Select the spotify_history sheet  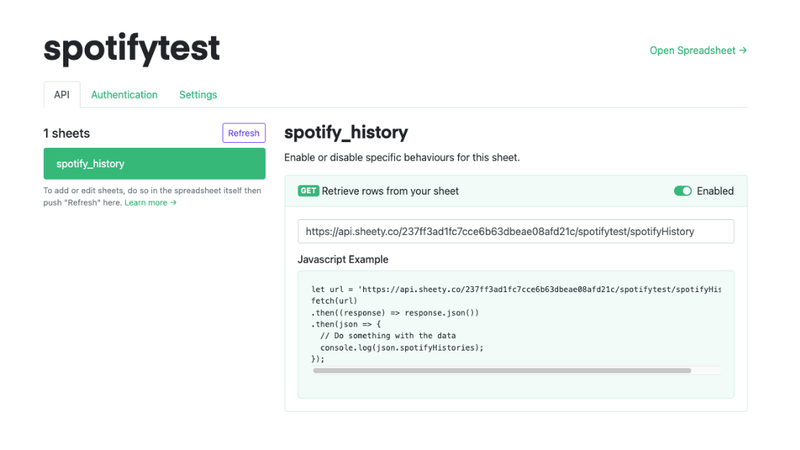154,164
